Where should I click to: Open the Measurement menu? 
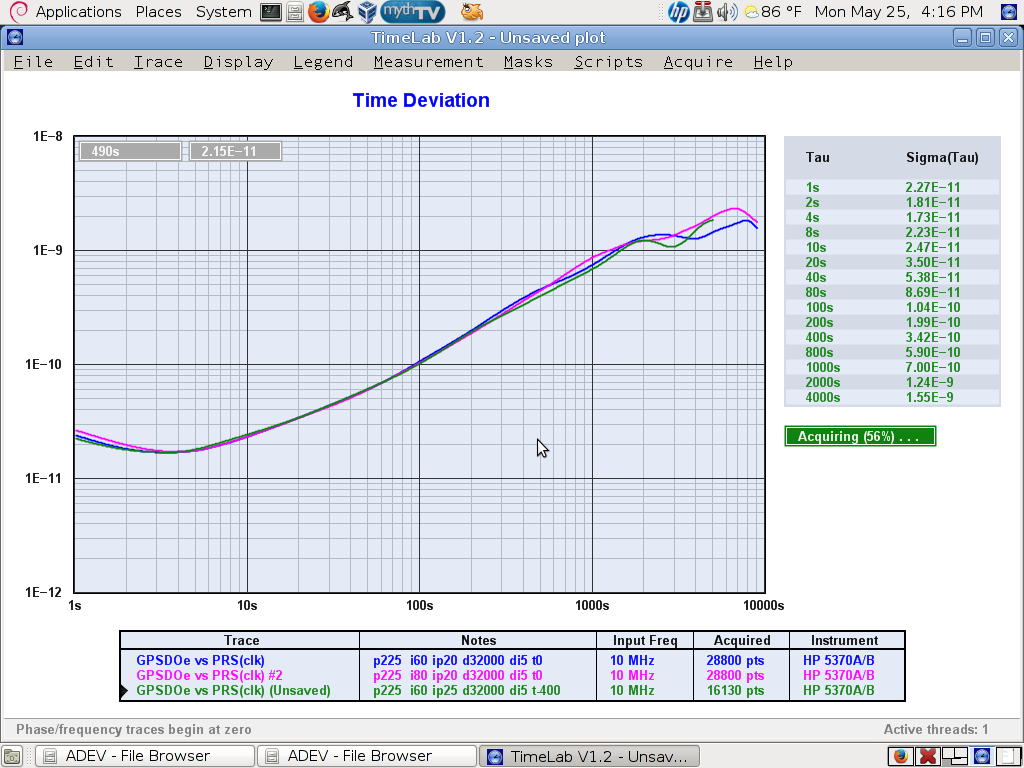coord(428,62)
